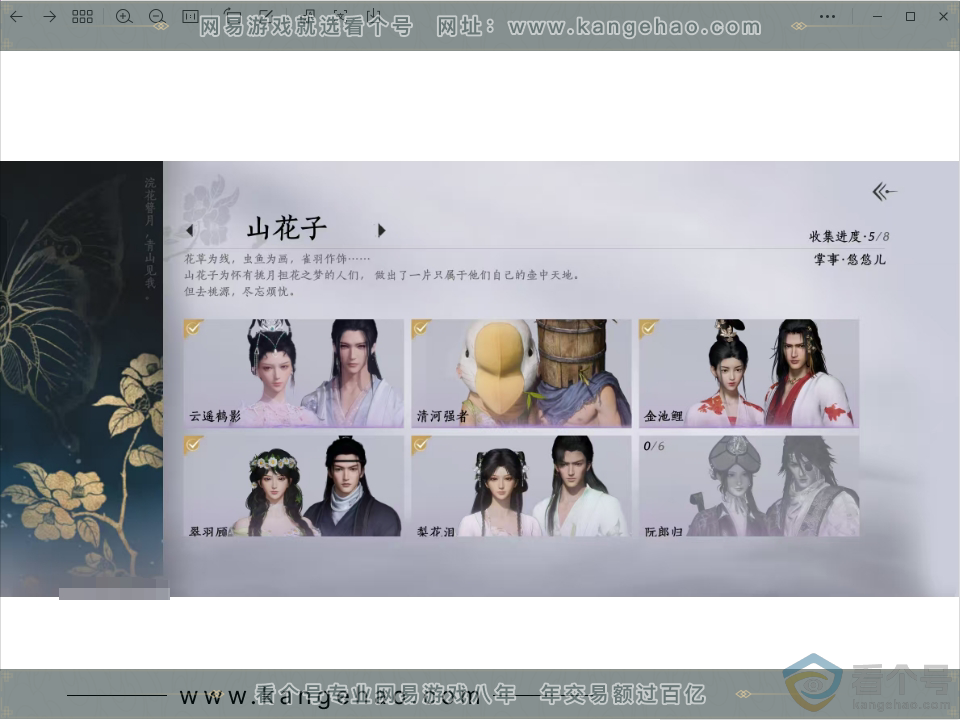Open the 翠羽 flower-crown outfit card

[x=293, y=486]
